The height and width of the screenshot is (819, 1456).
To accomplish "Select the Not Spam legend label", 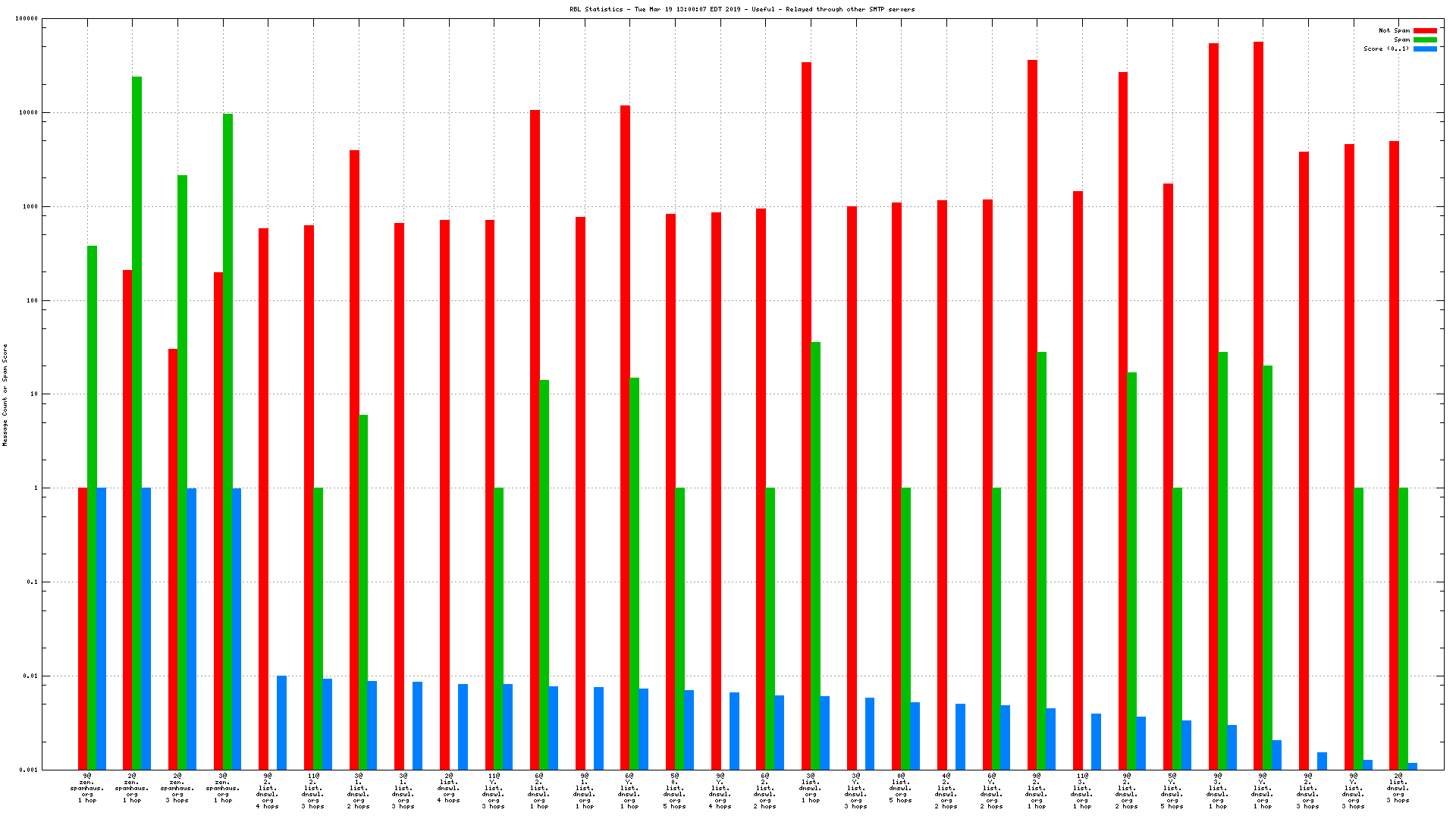I will (1394, 31).
